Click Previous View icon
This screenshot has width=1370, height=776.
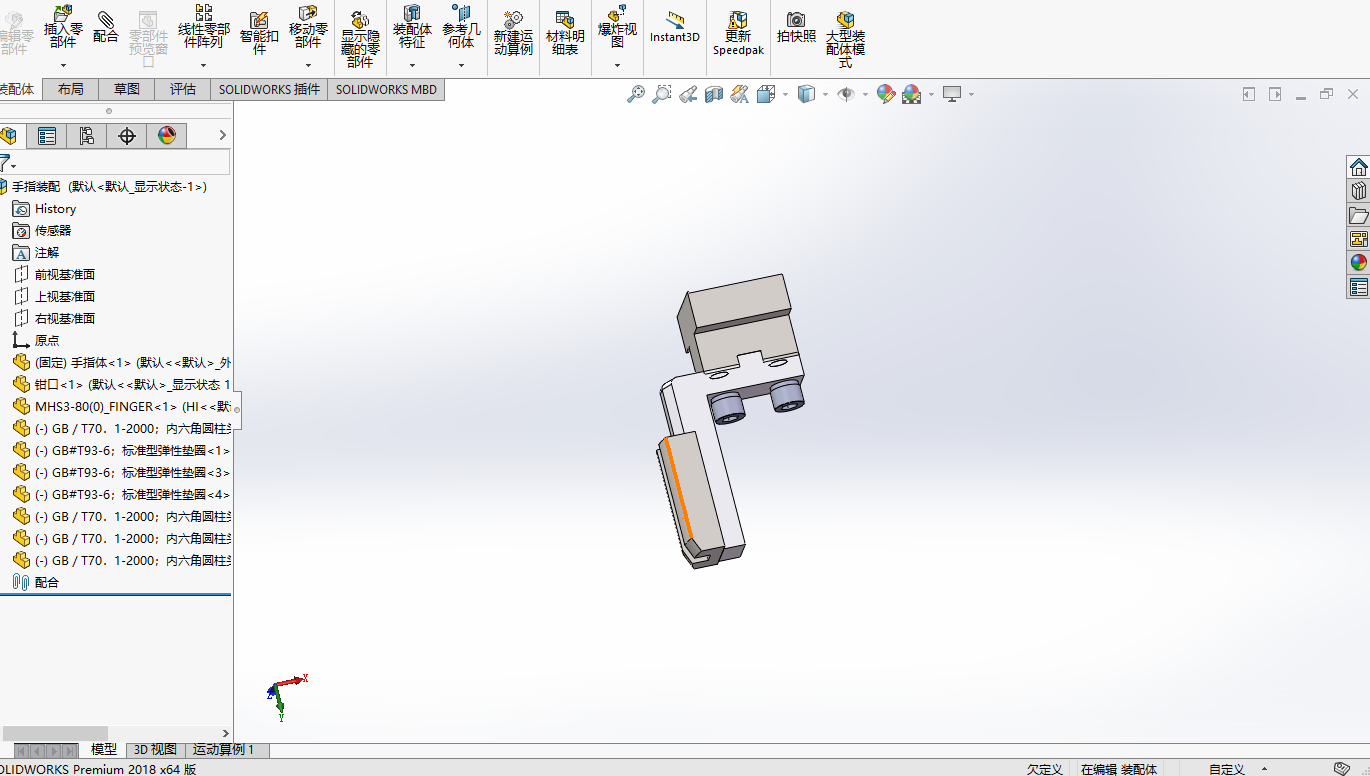click(688, 94)
